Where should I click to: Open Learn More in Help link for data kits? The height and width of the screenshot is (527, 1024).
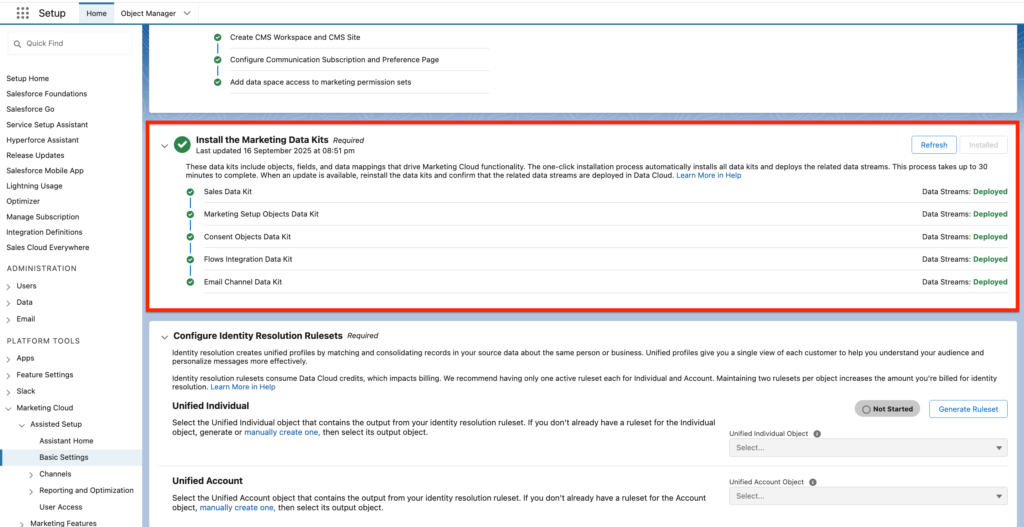708,175
